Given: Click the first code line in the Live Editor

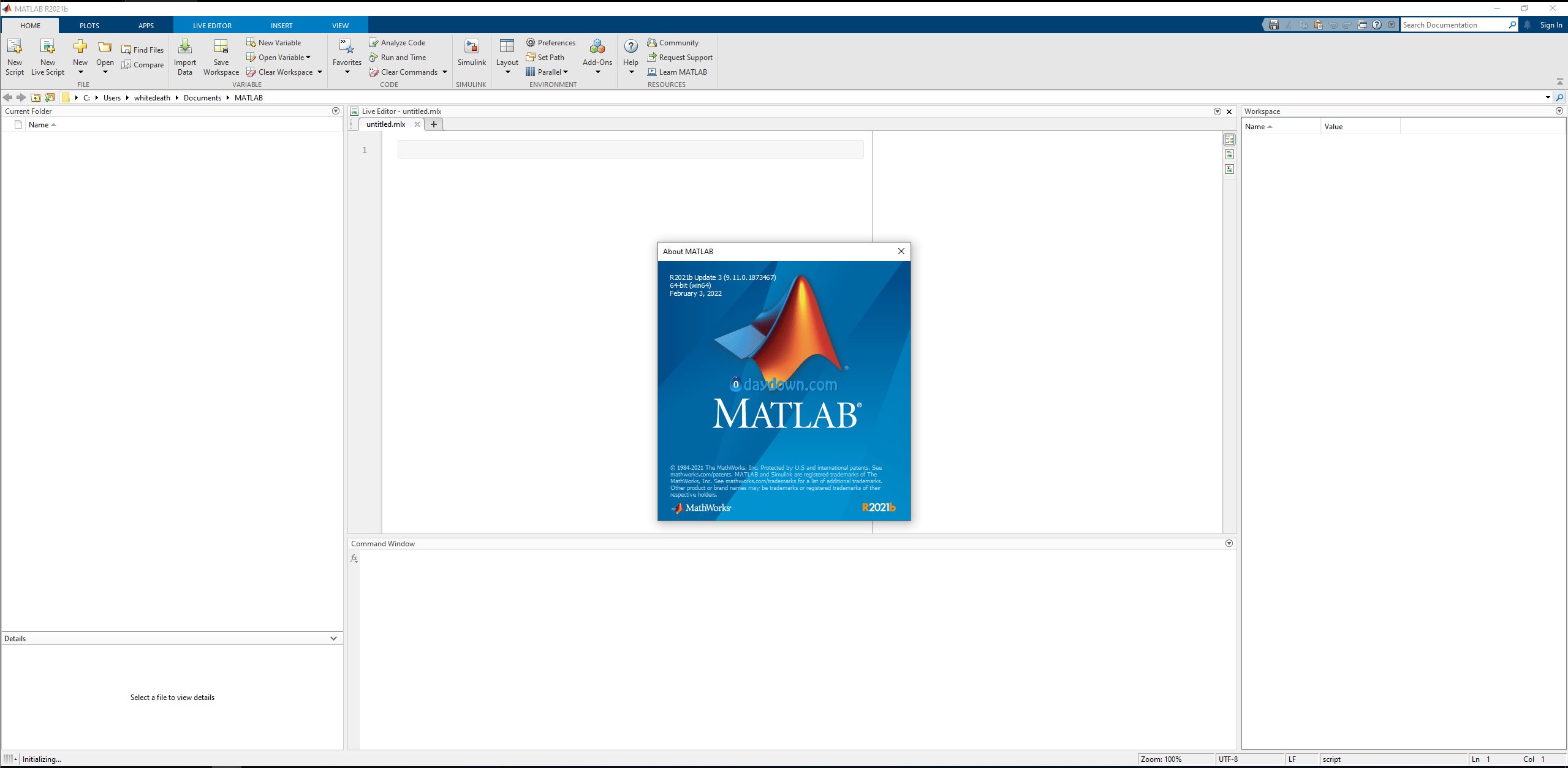Looking at the screenshot, I should [631, 149].
